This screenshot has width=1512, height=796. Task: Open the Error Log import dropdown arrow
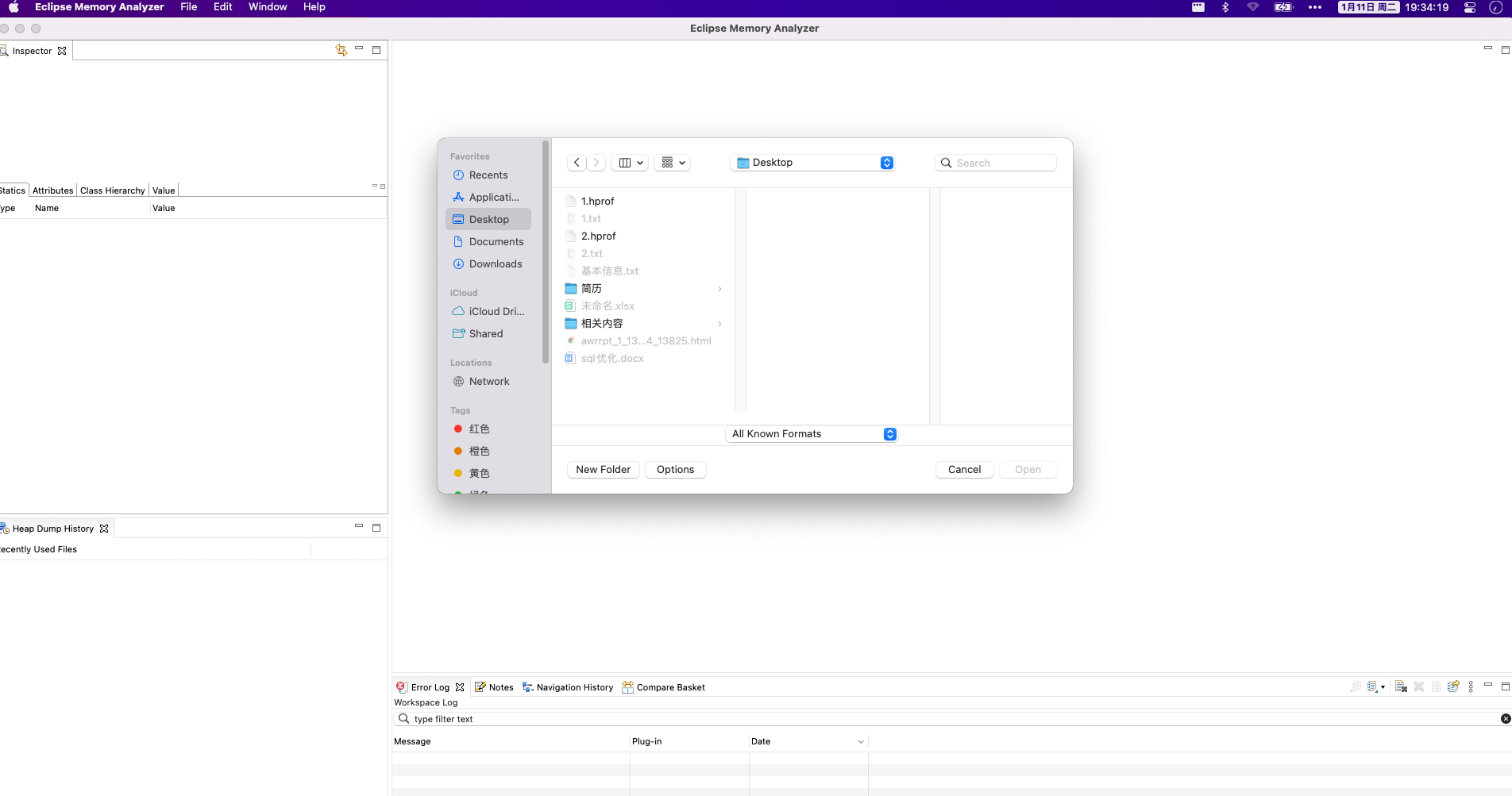pyautogui.click(x=1383, y=687)
